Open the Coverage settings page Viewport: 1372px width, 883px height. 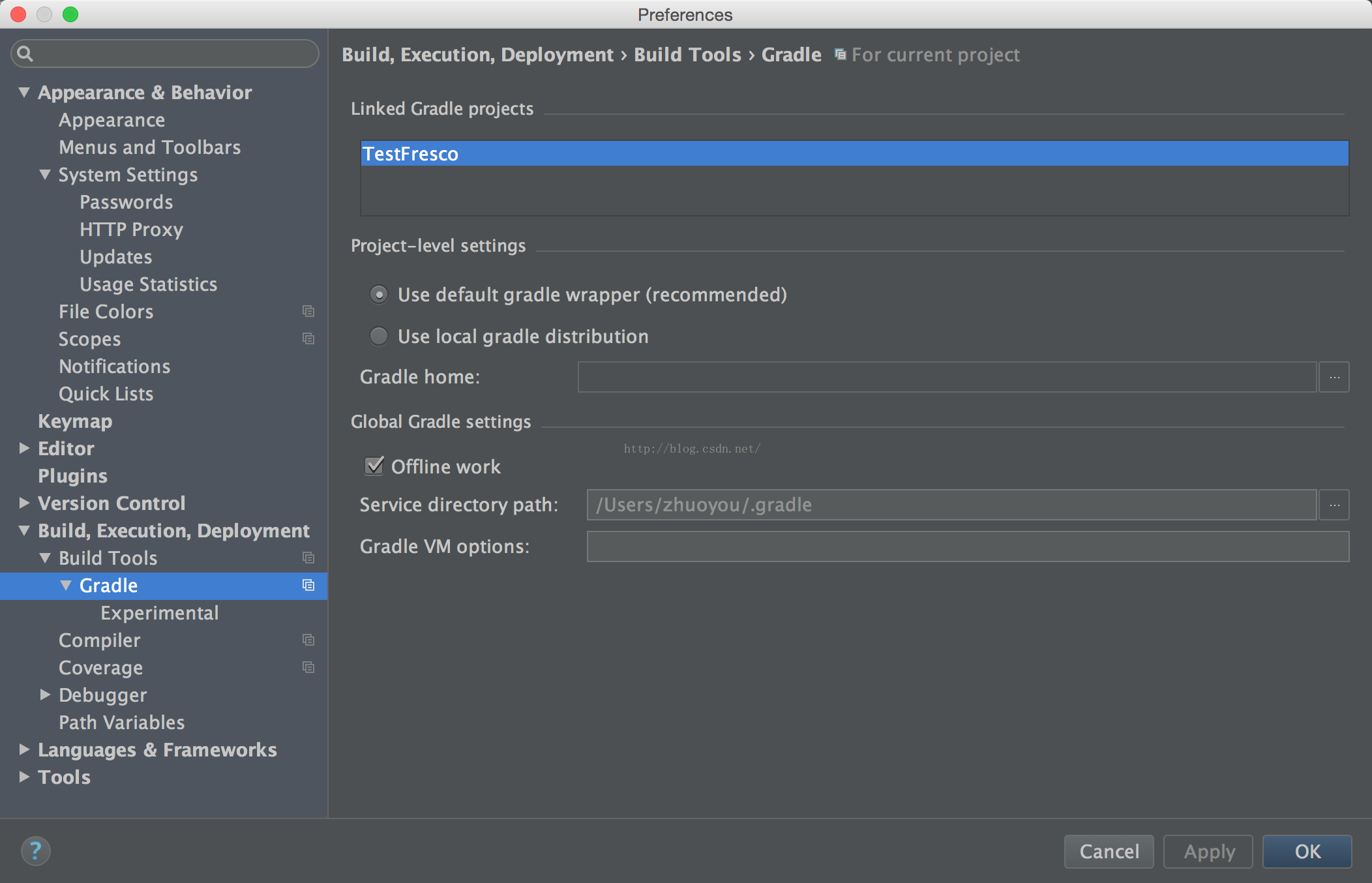coord(101,668)
